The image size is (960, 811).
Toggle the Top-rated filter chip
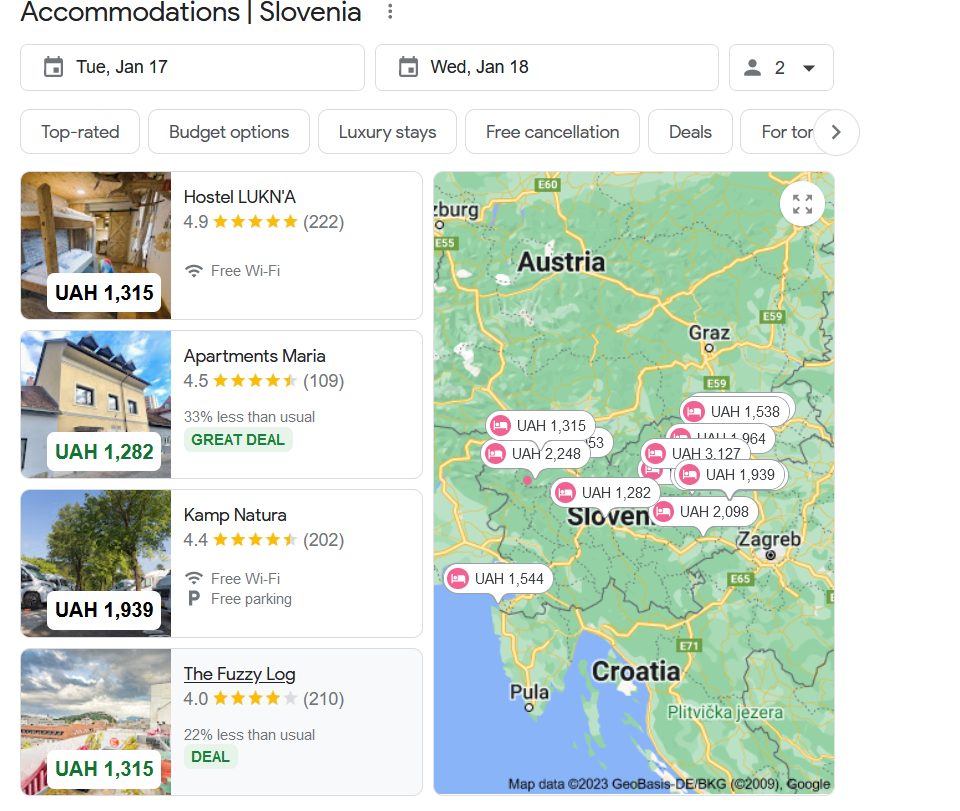coord(80,132)
